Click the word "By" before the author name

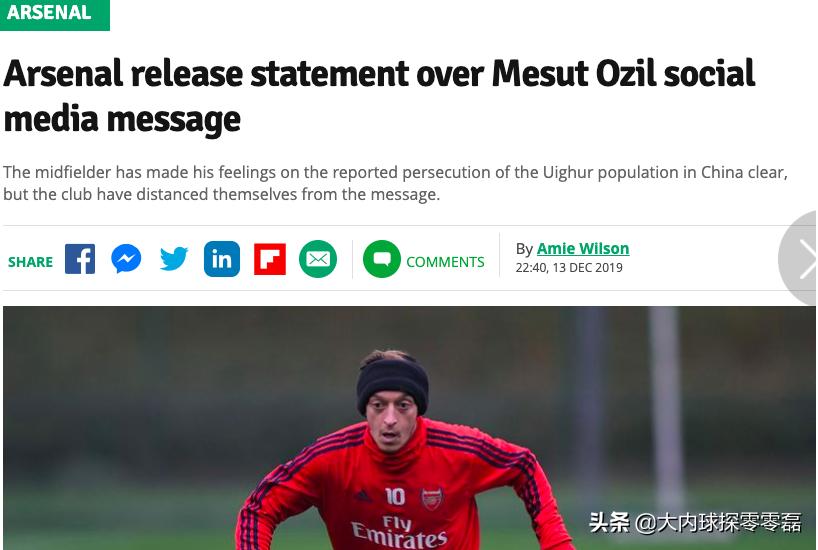[x=524, y=249]
